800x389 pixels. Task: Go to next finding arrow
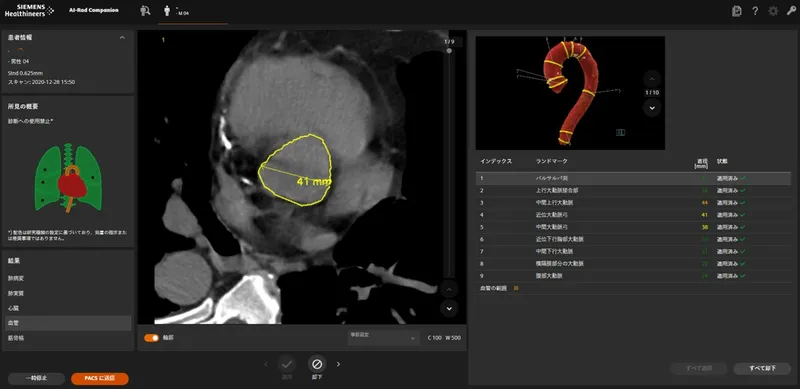pyautogui.click(x=338, y=364)
